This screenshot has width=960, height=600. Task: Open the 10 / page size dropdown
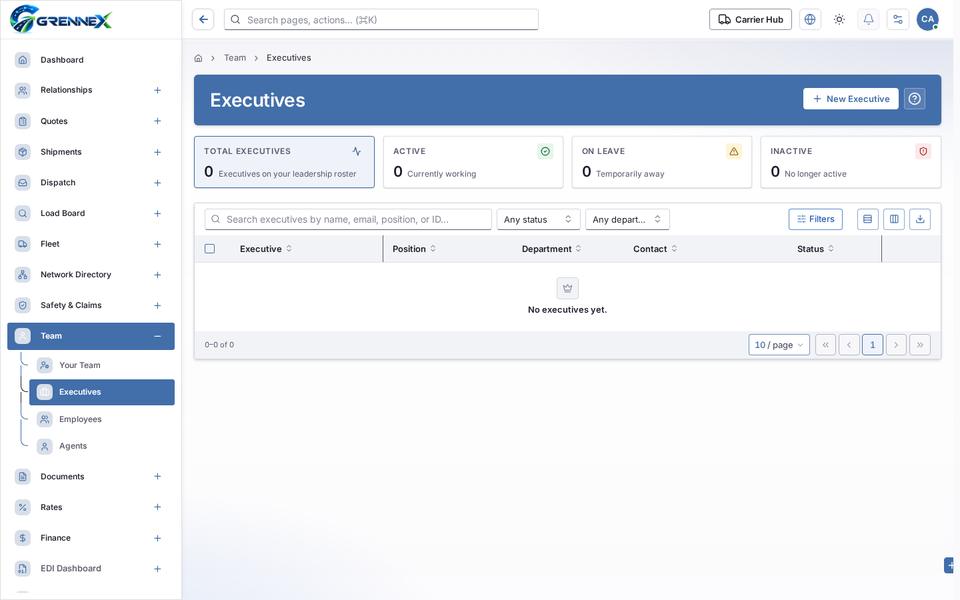779,345
